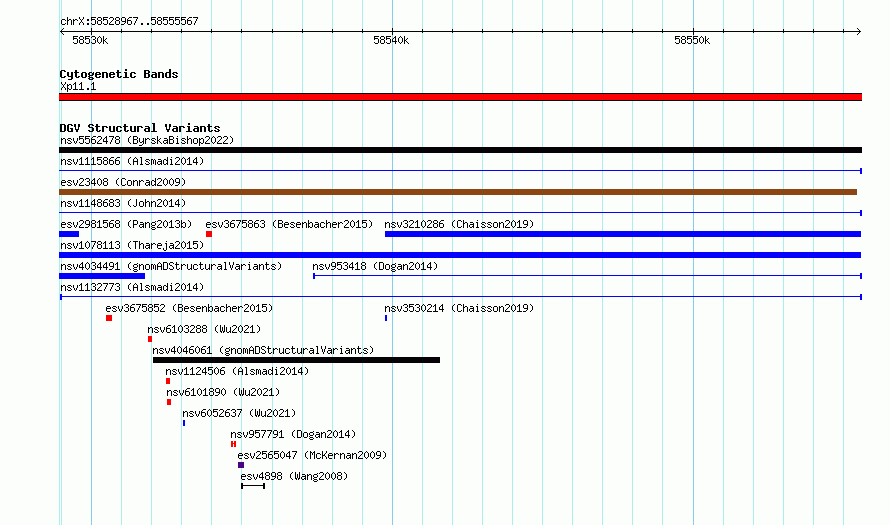The height and width of the screenshot is (525, 890).
Task: Select the red esv3675852 variant marker
Action: (109, 318)
